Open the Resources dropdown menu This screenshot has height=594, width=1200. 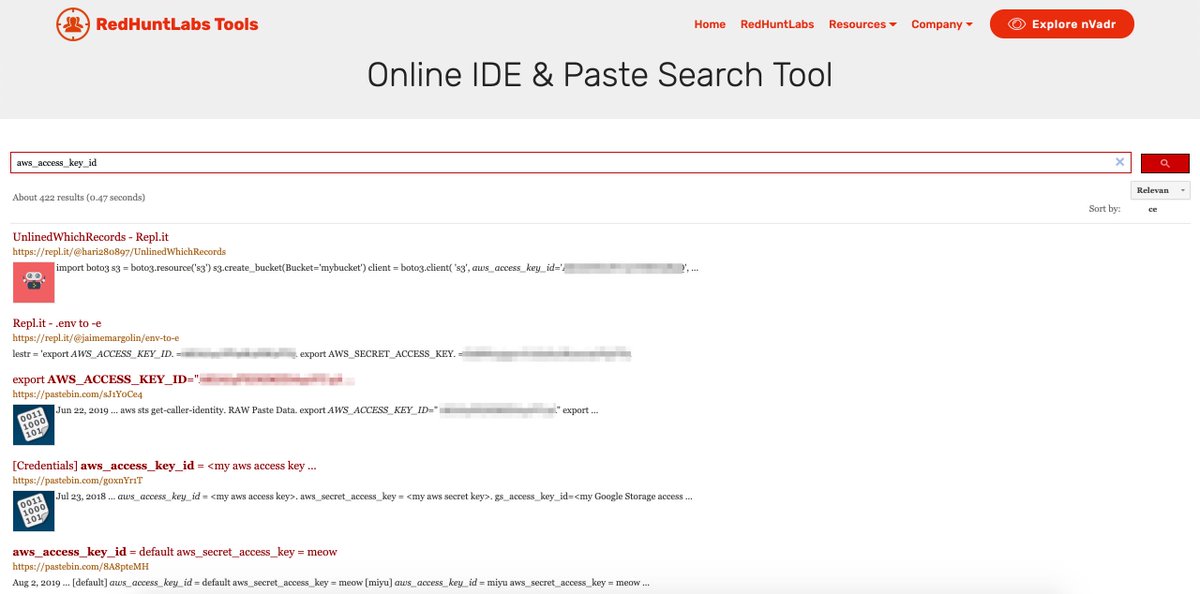(862, 24)
